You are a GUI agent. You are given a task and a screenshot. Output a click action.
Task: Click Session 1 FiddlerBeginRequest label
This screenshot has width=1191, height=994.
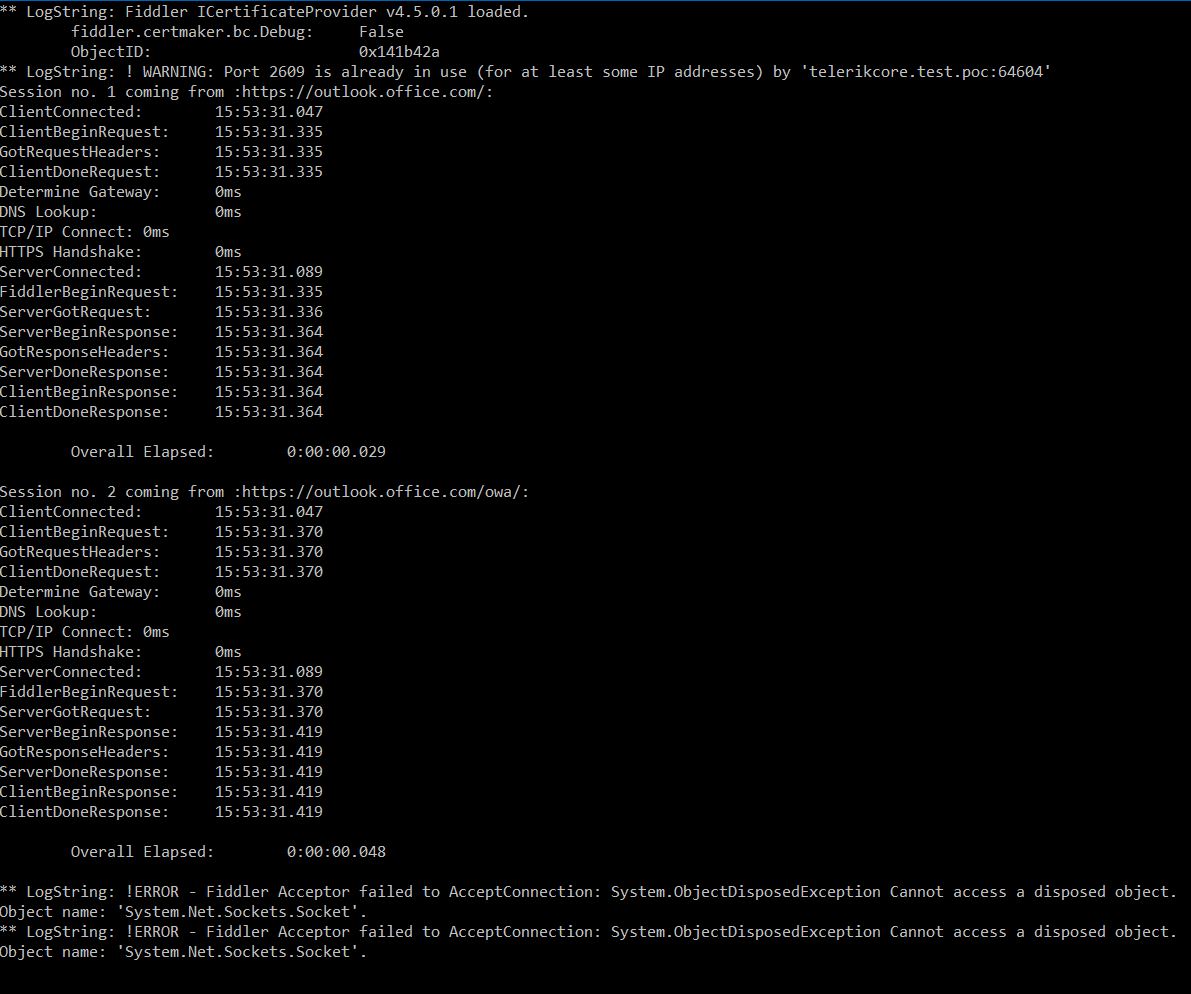[89, 292]
